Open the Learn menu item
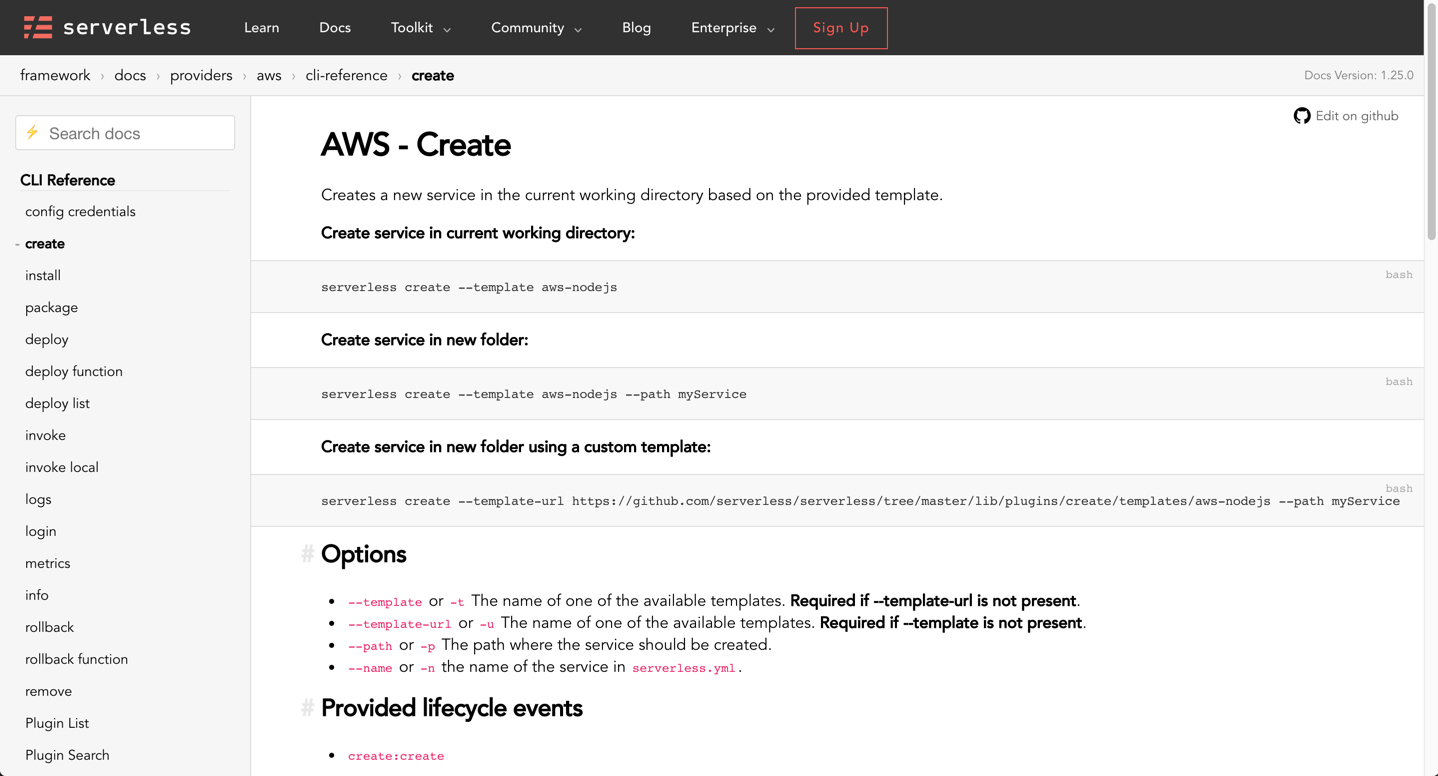The height and width of the screenshot is (776, 1438). [262, 28]
